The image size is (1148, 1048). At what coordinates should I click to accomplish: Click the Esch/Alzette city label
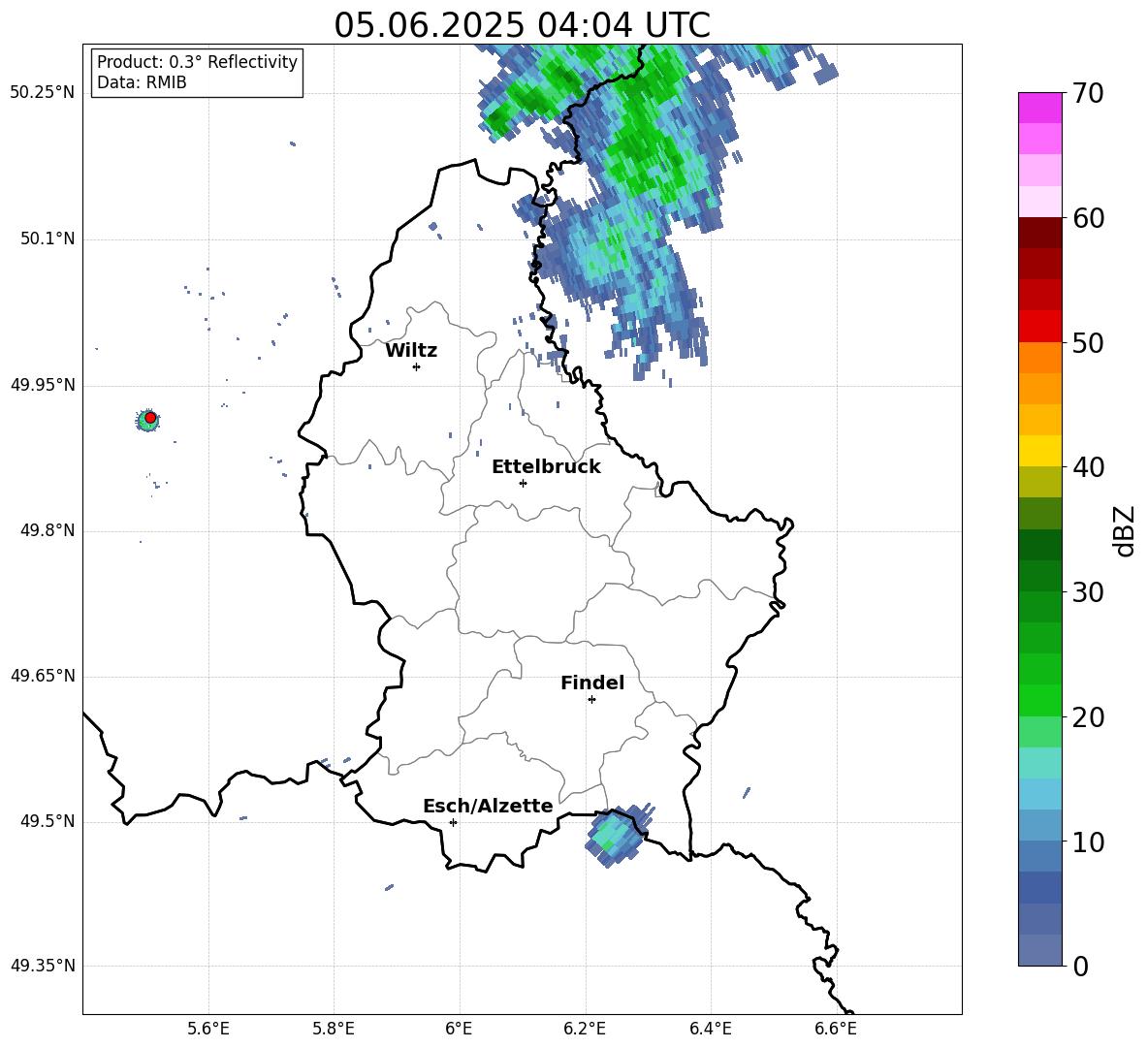pyautogui.click(x=488, y=806)
